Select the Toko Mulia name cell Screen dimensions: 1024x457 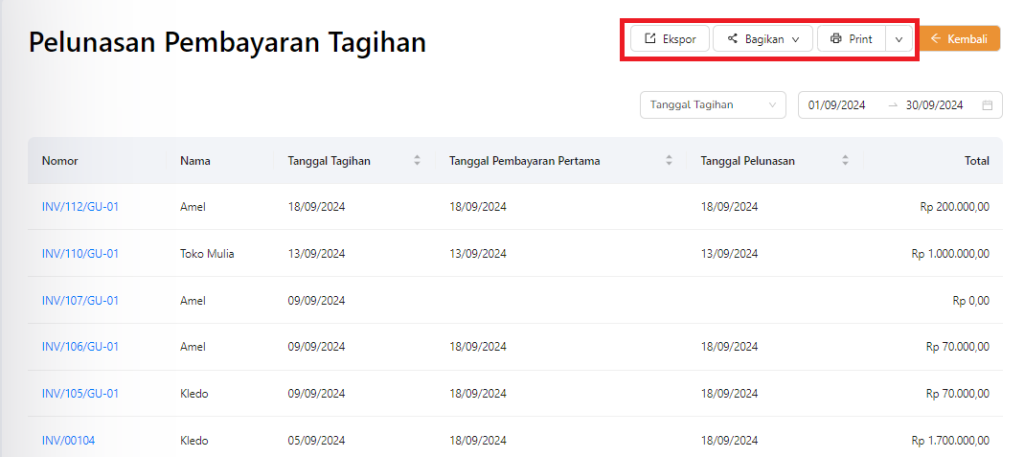point(207,253)
